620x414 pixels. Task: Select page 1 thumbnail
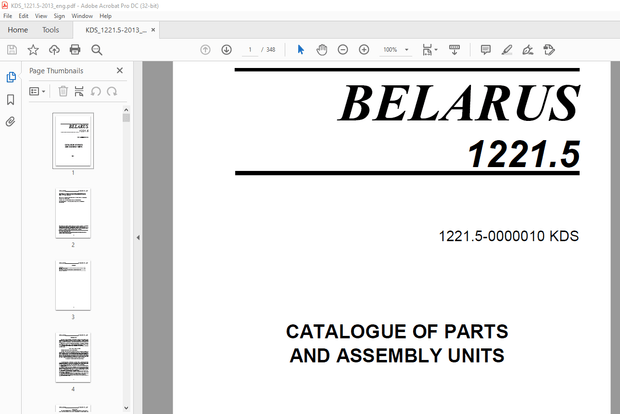pos(73,140)
